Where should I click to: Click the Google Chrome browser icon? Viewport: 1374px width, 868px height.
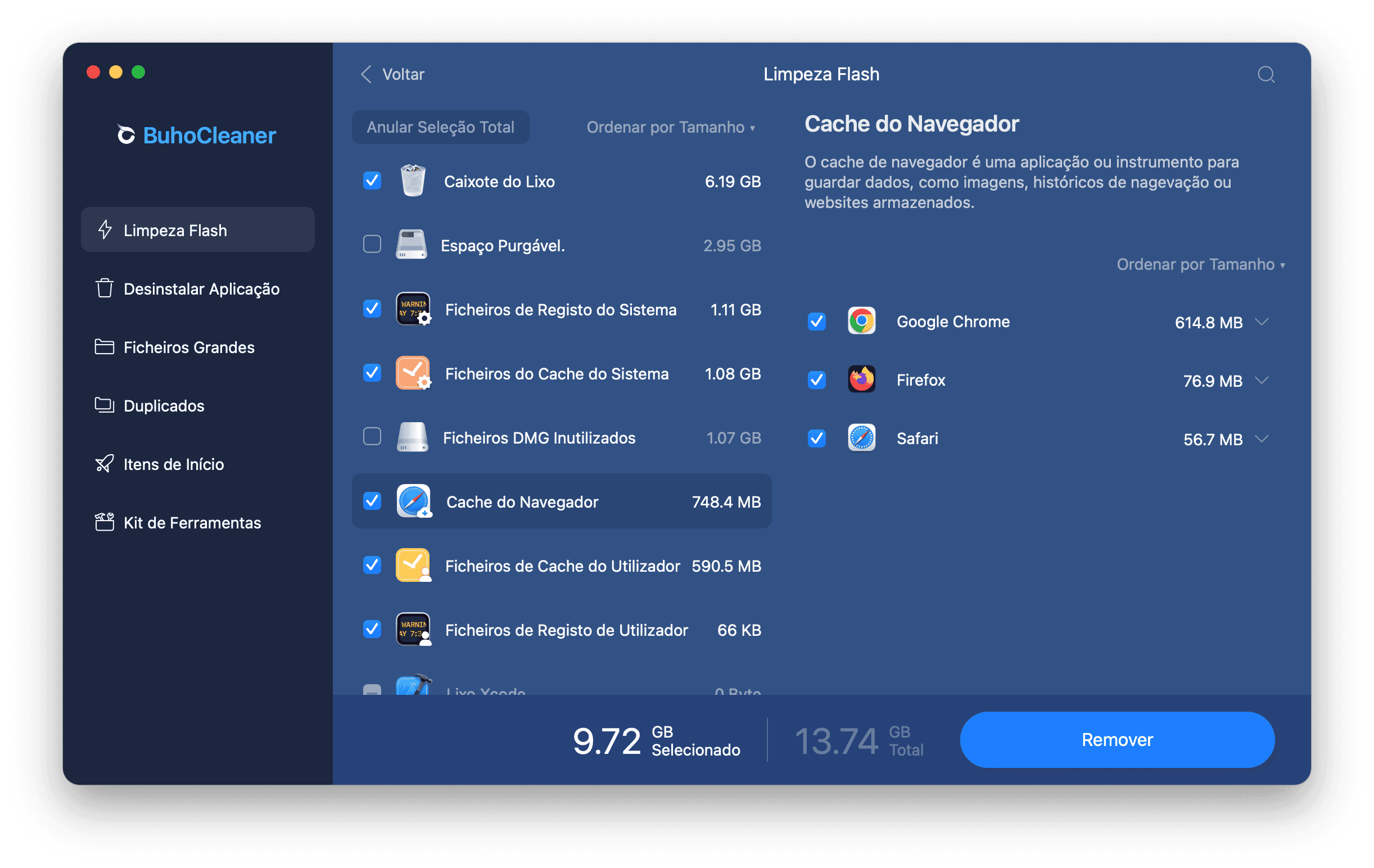click(x=862, y=322)
